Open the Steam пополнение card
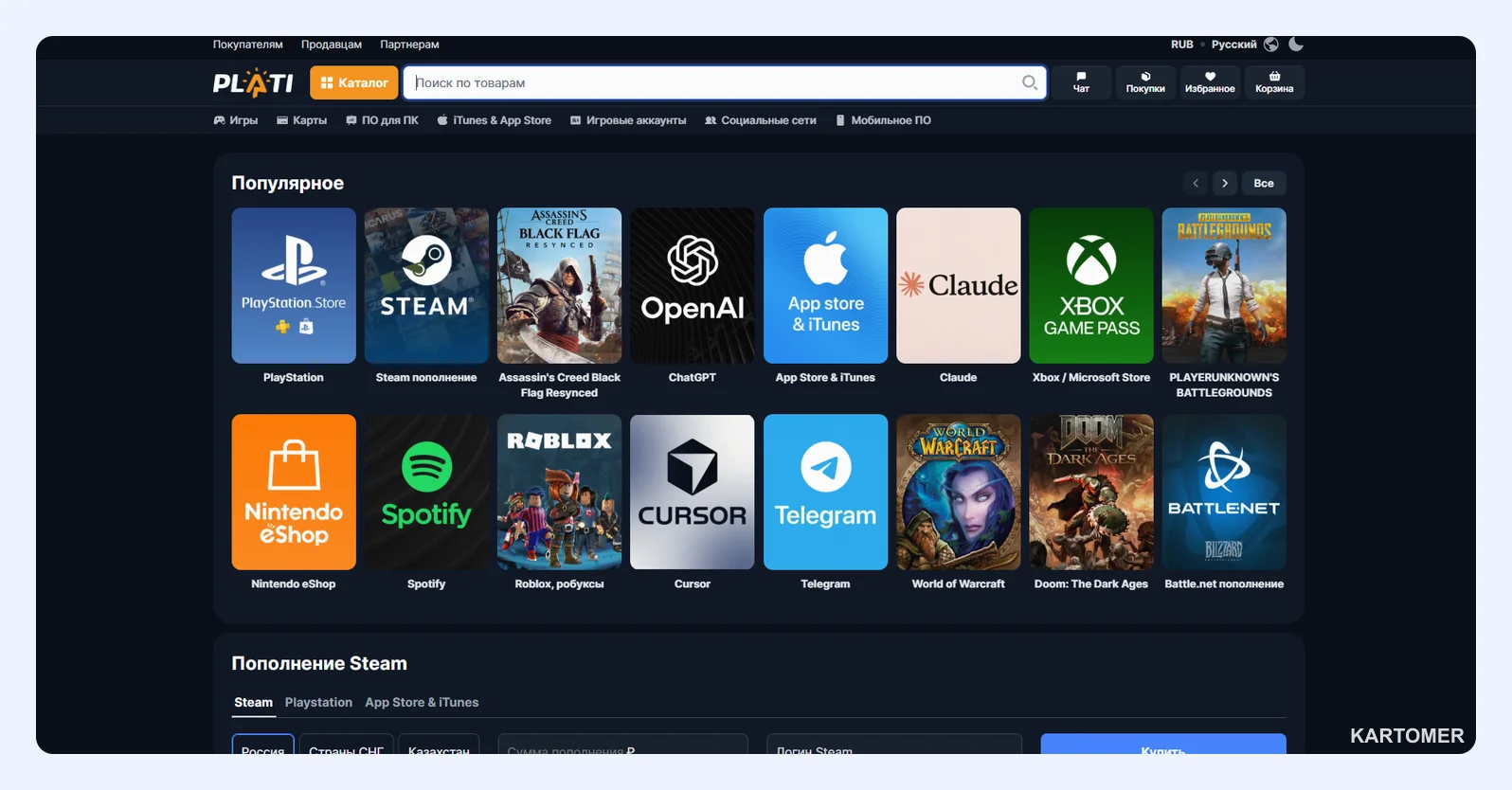Image resolution: width=1512 pixels, height=790 pixels. (426, 285)
